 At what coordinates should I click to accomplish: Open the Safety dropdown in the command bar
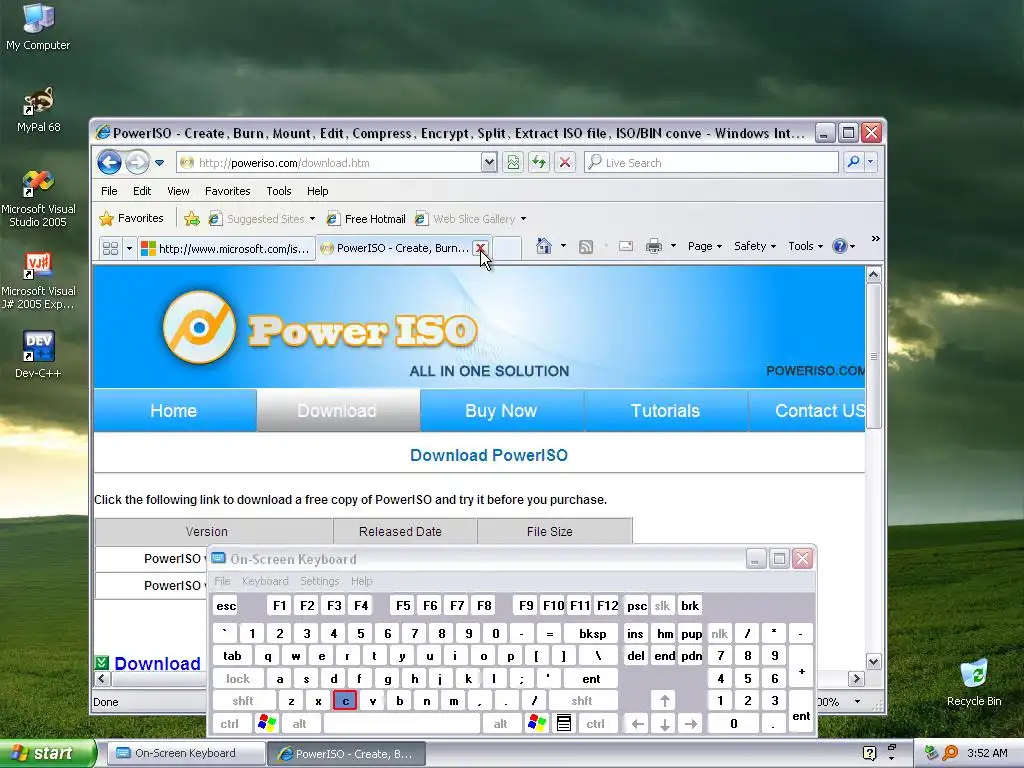click(x=755, y=246)
